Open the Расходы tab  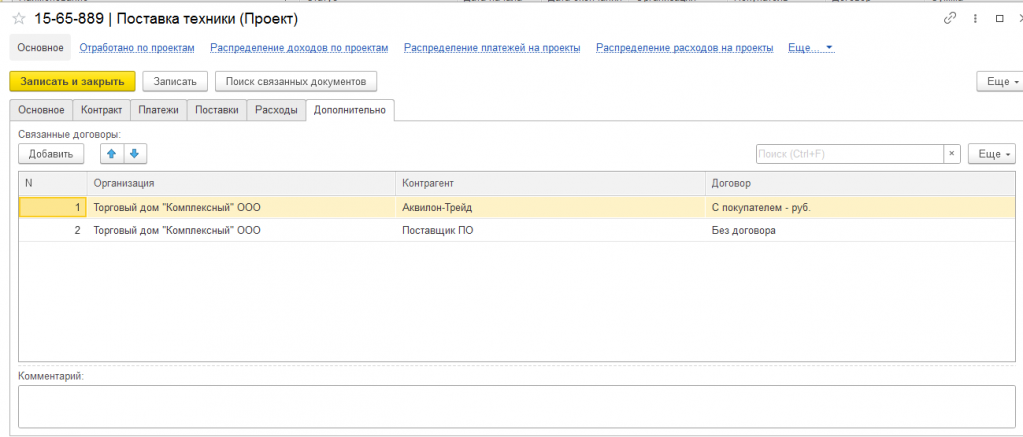tap(276, 110)
